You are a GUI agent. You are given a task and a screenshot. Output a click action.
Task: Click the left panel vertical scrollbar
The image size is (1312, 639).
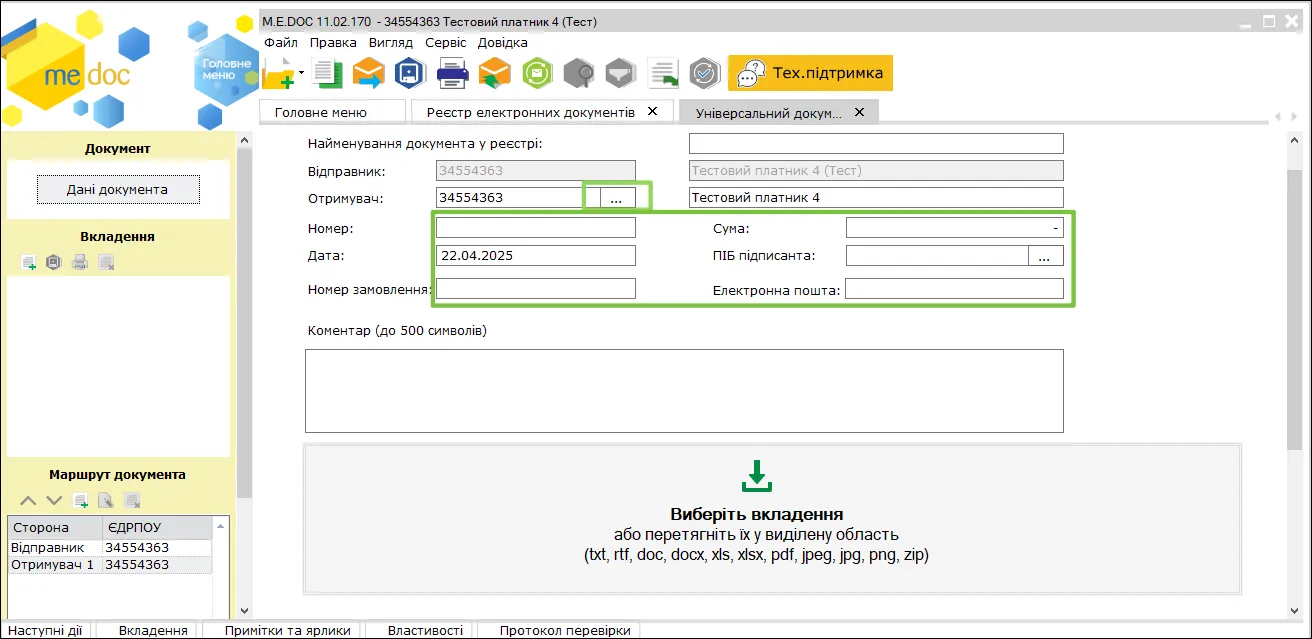[244, 325]
